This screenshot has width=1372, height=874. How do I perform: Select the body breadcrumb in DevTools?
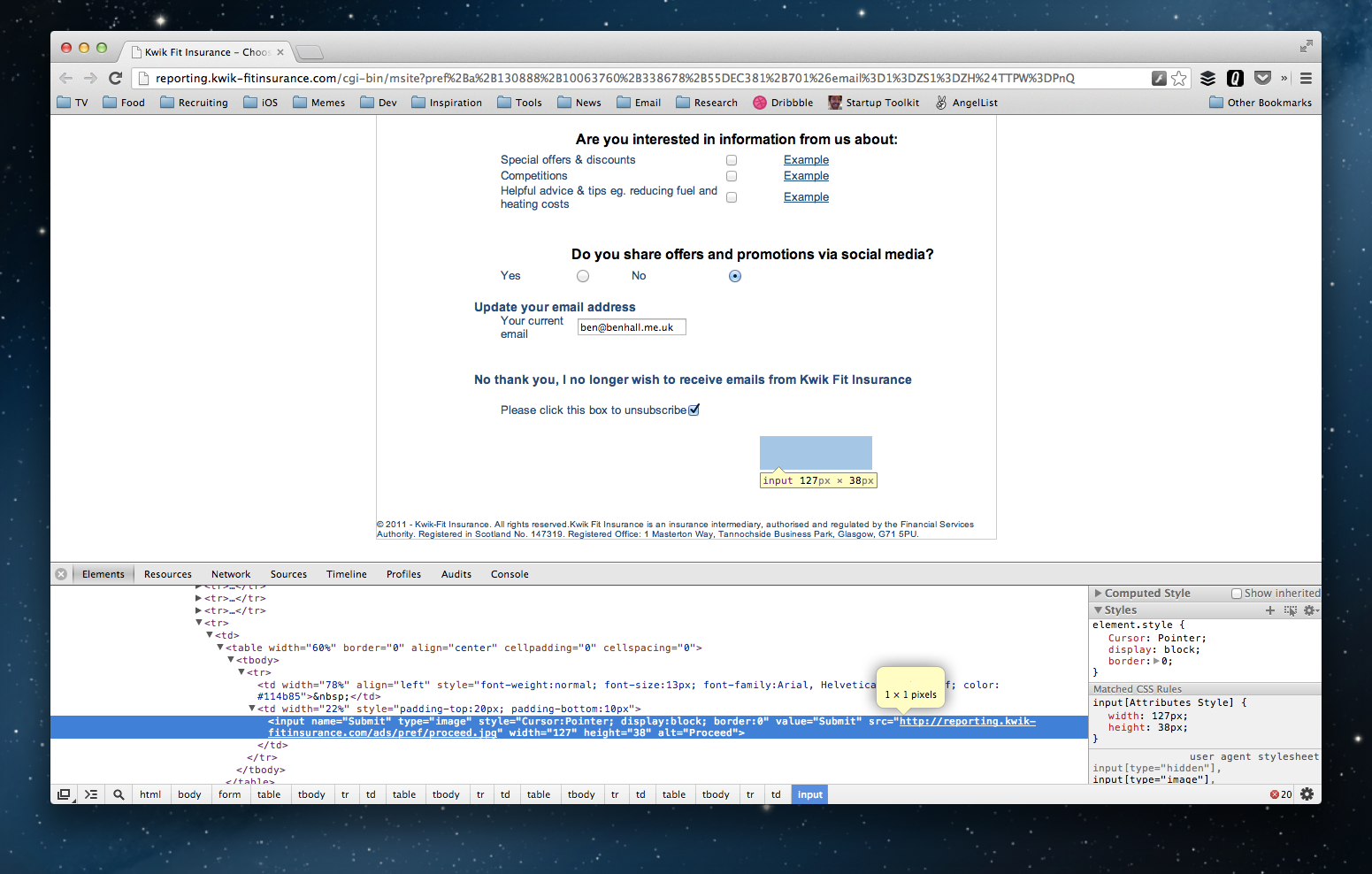point(189,794)
